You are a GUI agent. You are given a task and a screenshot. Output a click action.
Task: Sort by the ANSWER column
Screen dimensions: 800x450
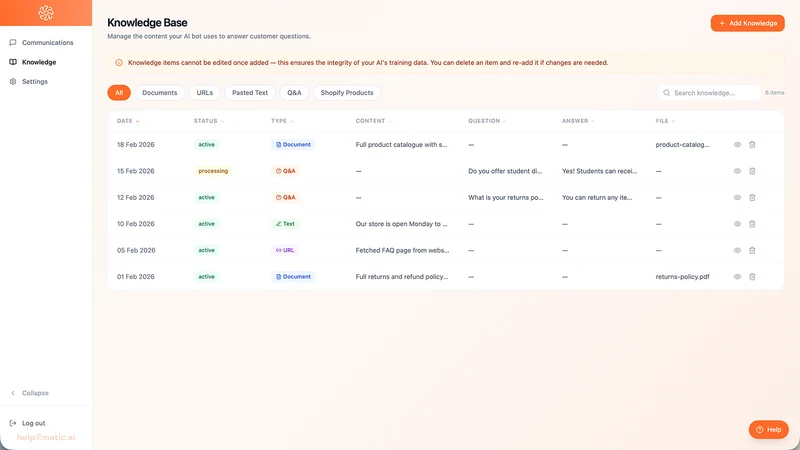pos(578,121)
